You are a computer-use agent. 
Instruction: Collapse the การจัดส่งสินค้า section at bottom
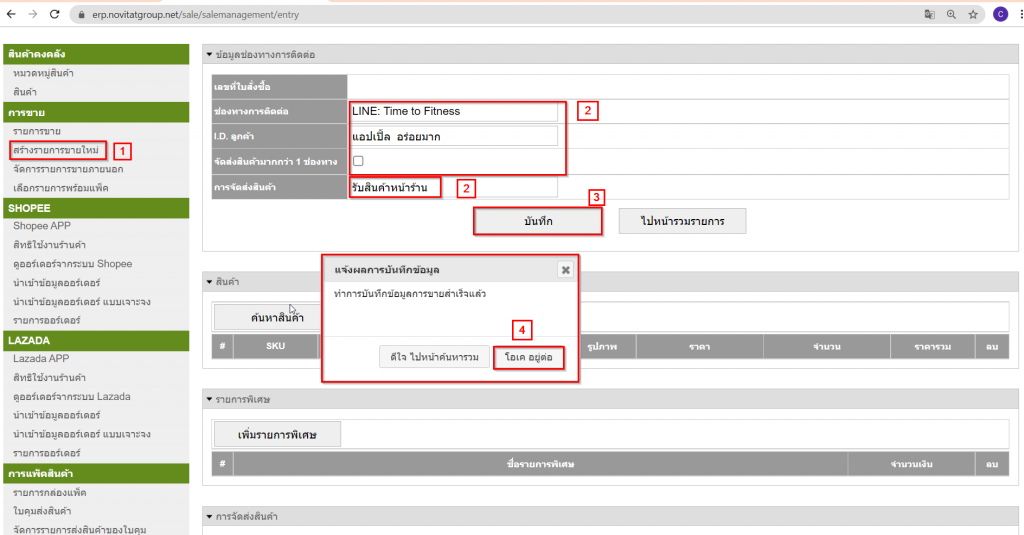tap(209, 517)
